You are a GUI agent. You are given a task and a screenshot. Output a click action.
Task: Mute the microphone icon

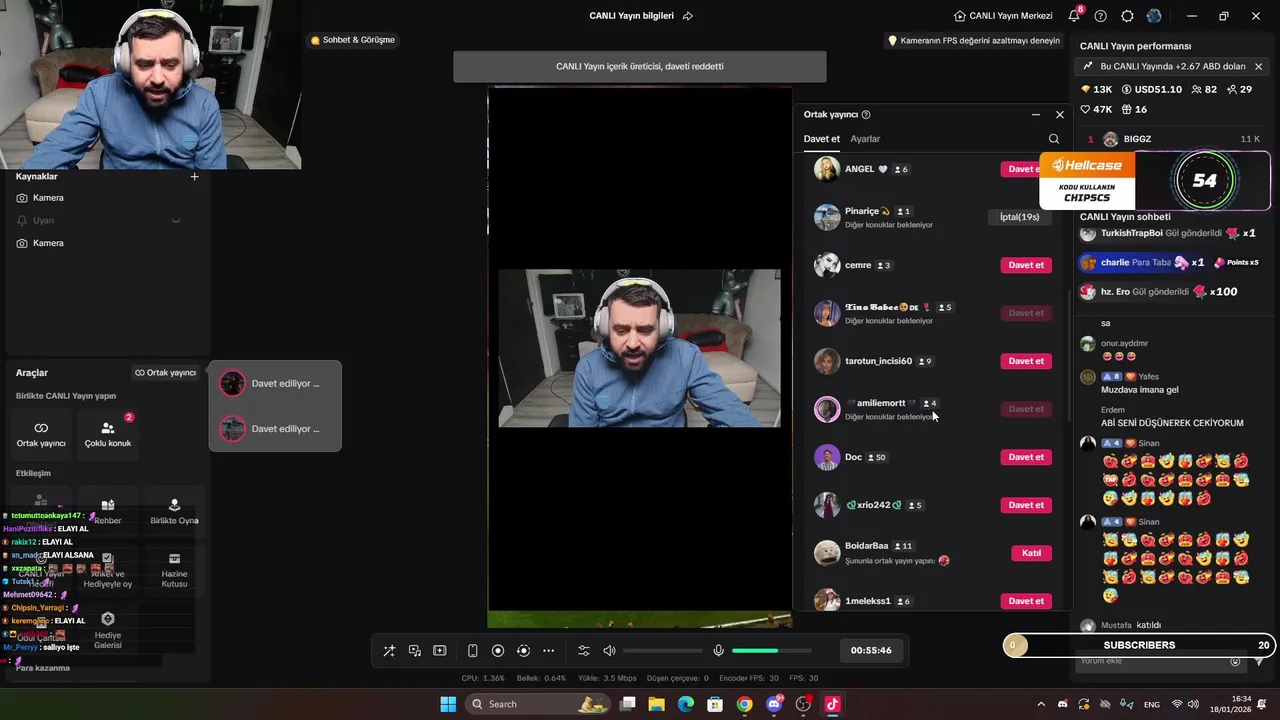[718, 651]
